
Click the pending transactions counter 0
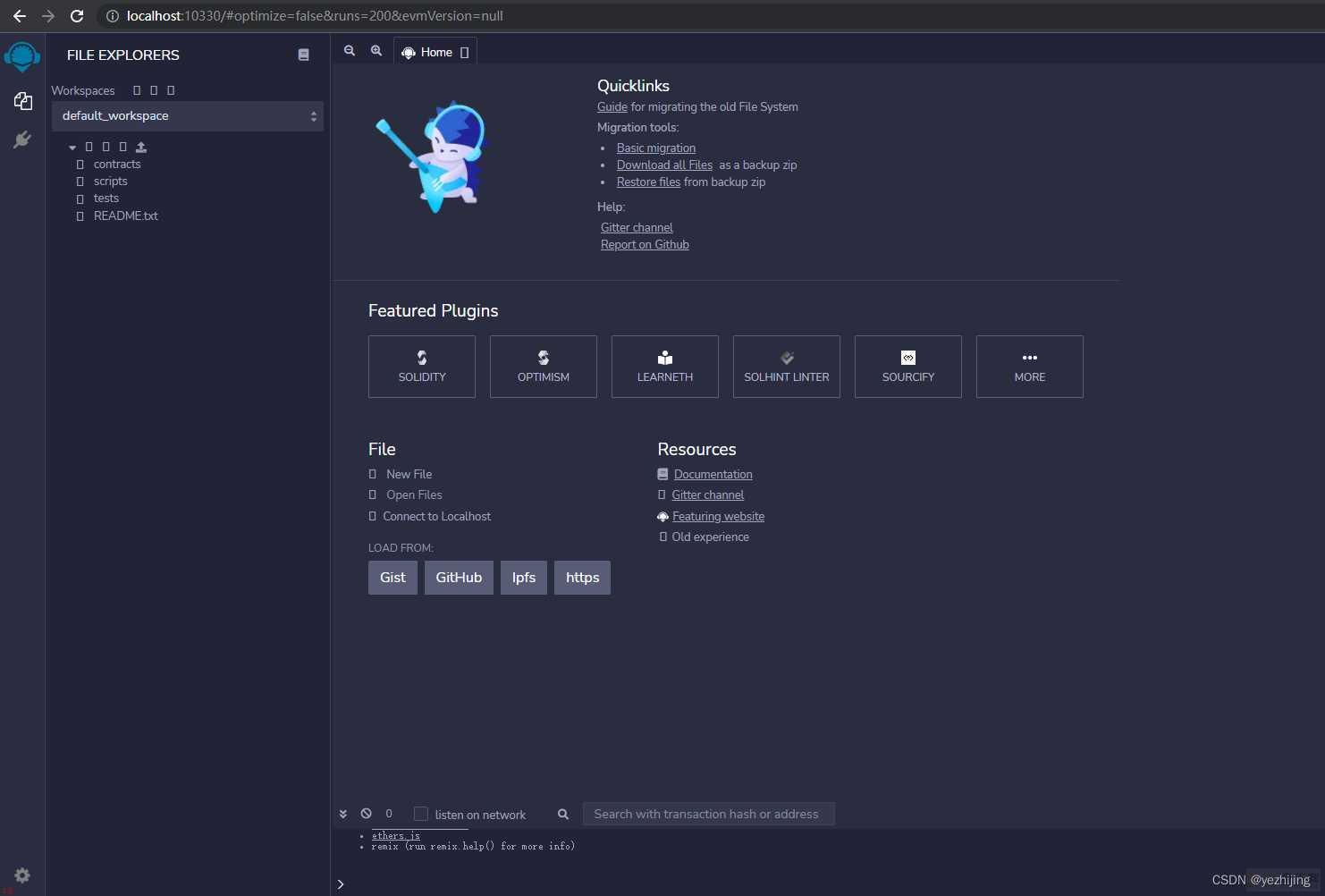click(x=389, y=814)
